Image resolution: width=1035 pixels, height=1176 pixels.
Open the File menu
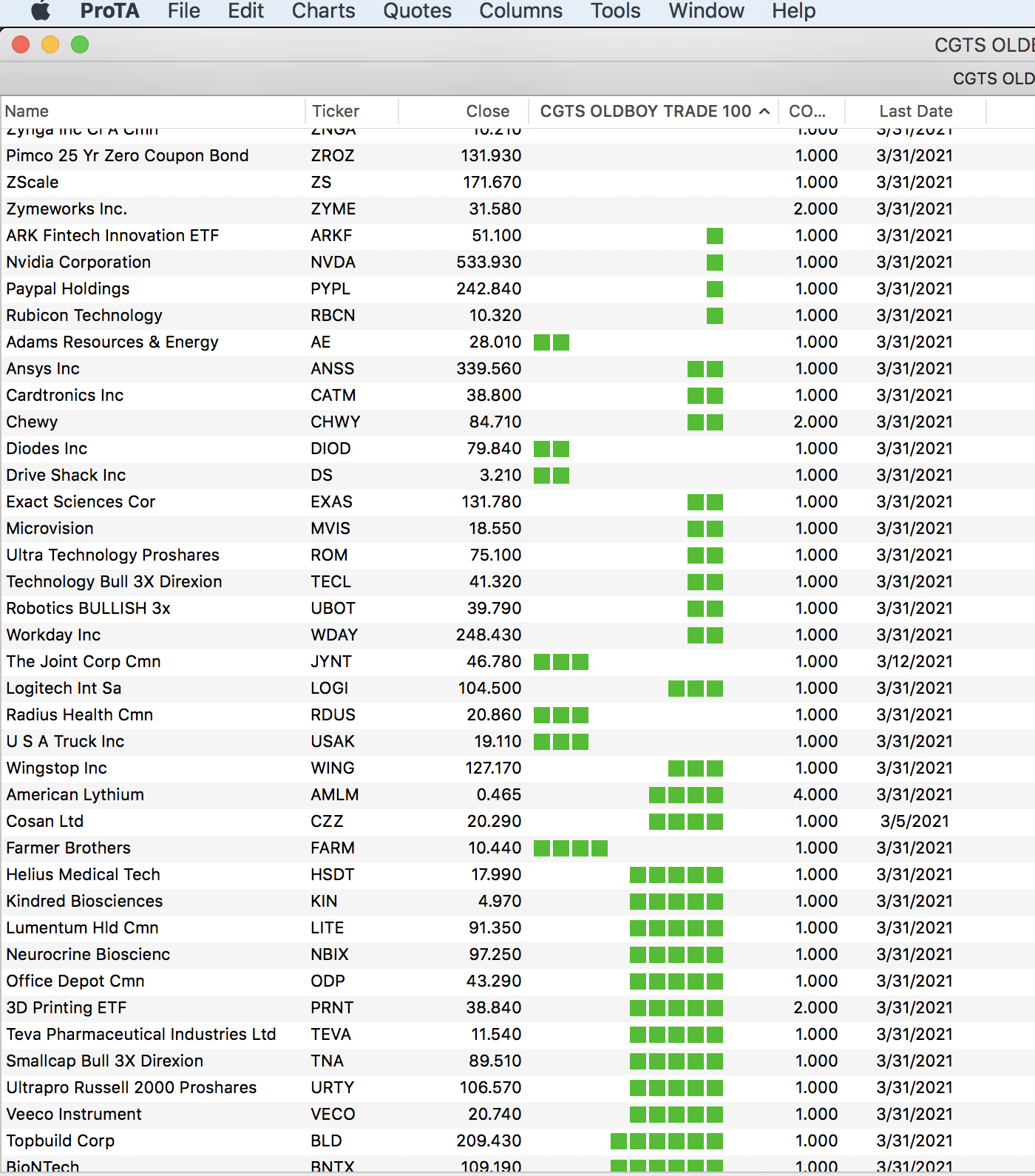[x=183, y=11]
